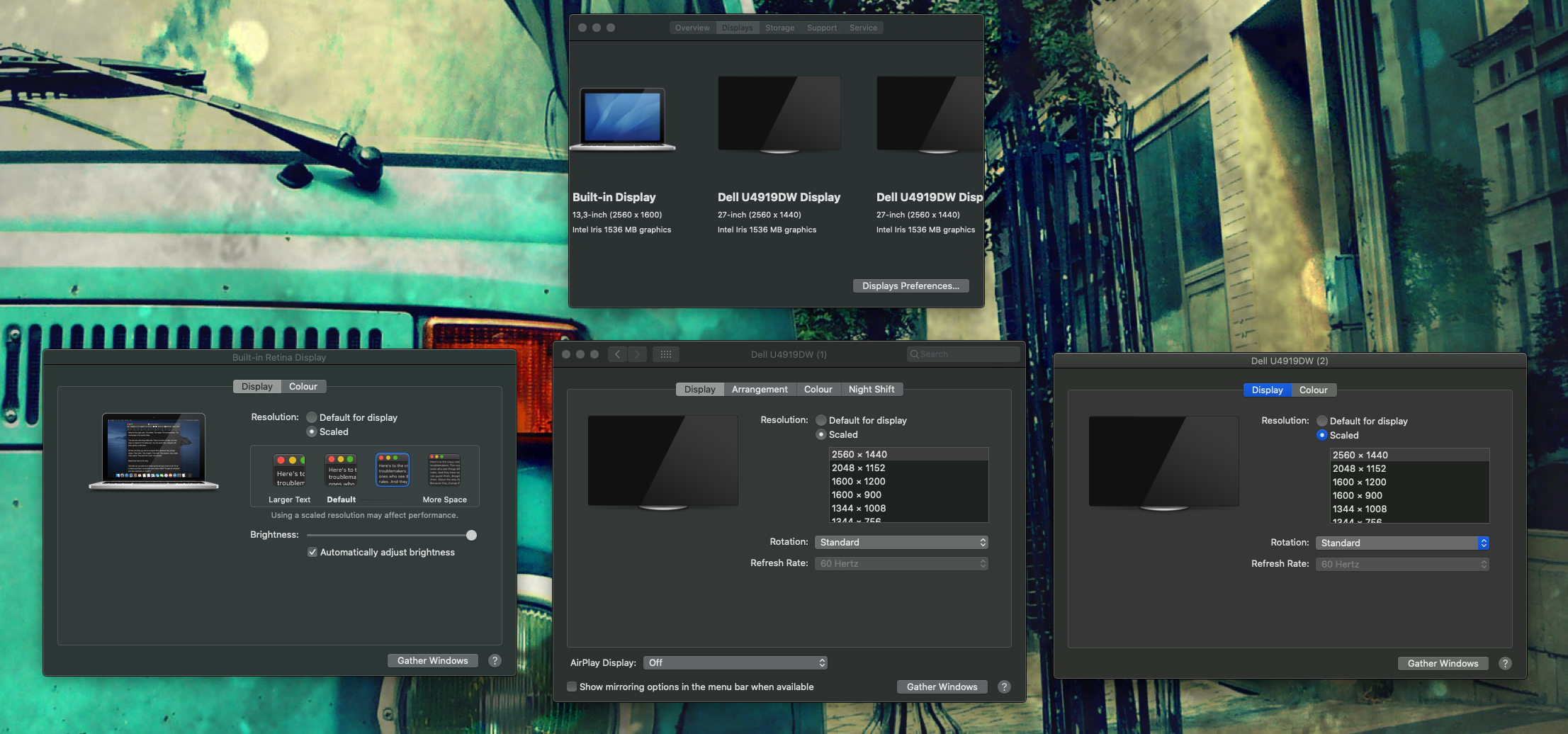This screenshot has height=734, width=1568.
Task: Open Colour tab in Dell U4919DW (2) window
Action: coord(1314,390)
